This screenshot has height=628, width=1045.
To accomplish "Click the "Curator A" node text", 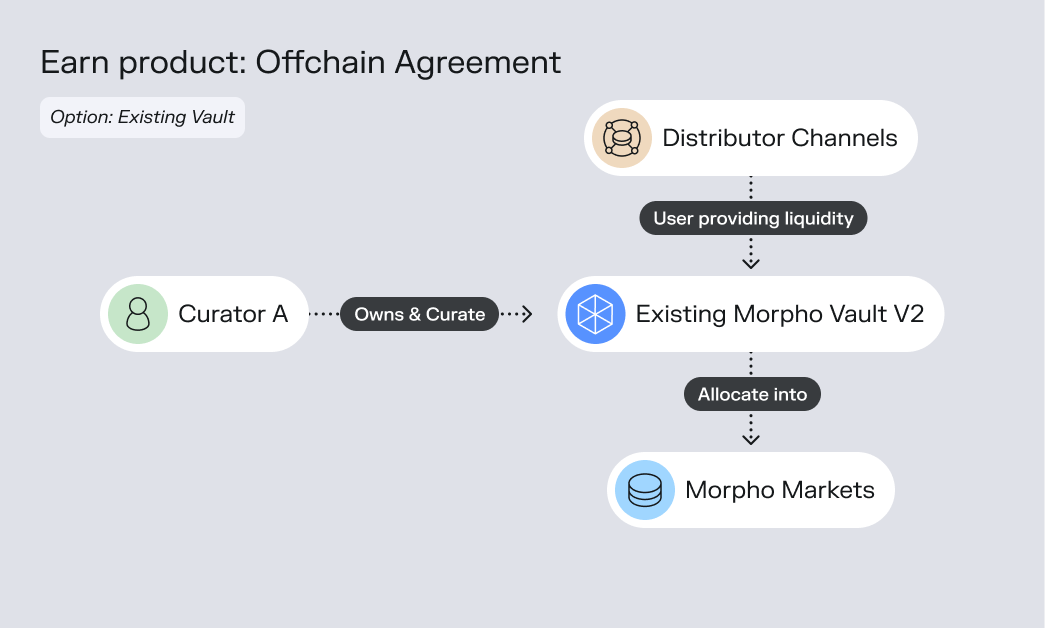I will point(233,314).
